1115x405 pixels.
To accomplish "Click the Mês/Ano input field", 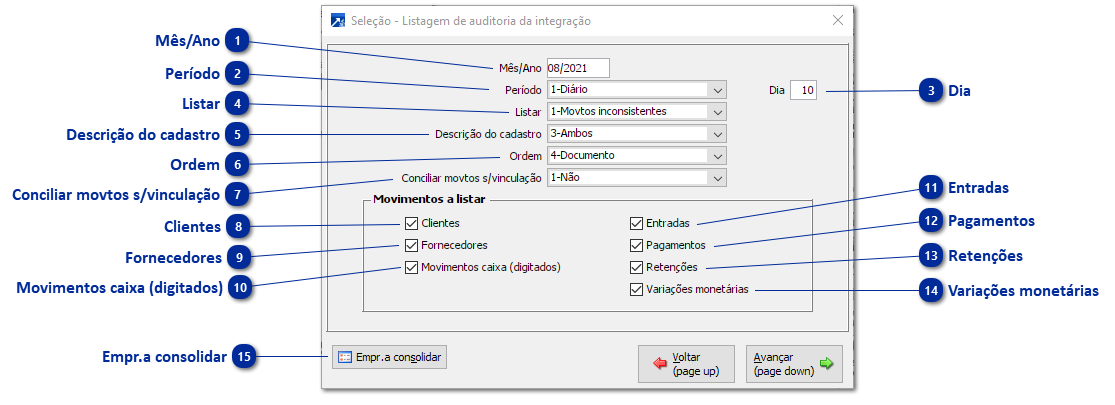I will pos(578,68).
